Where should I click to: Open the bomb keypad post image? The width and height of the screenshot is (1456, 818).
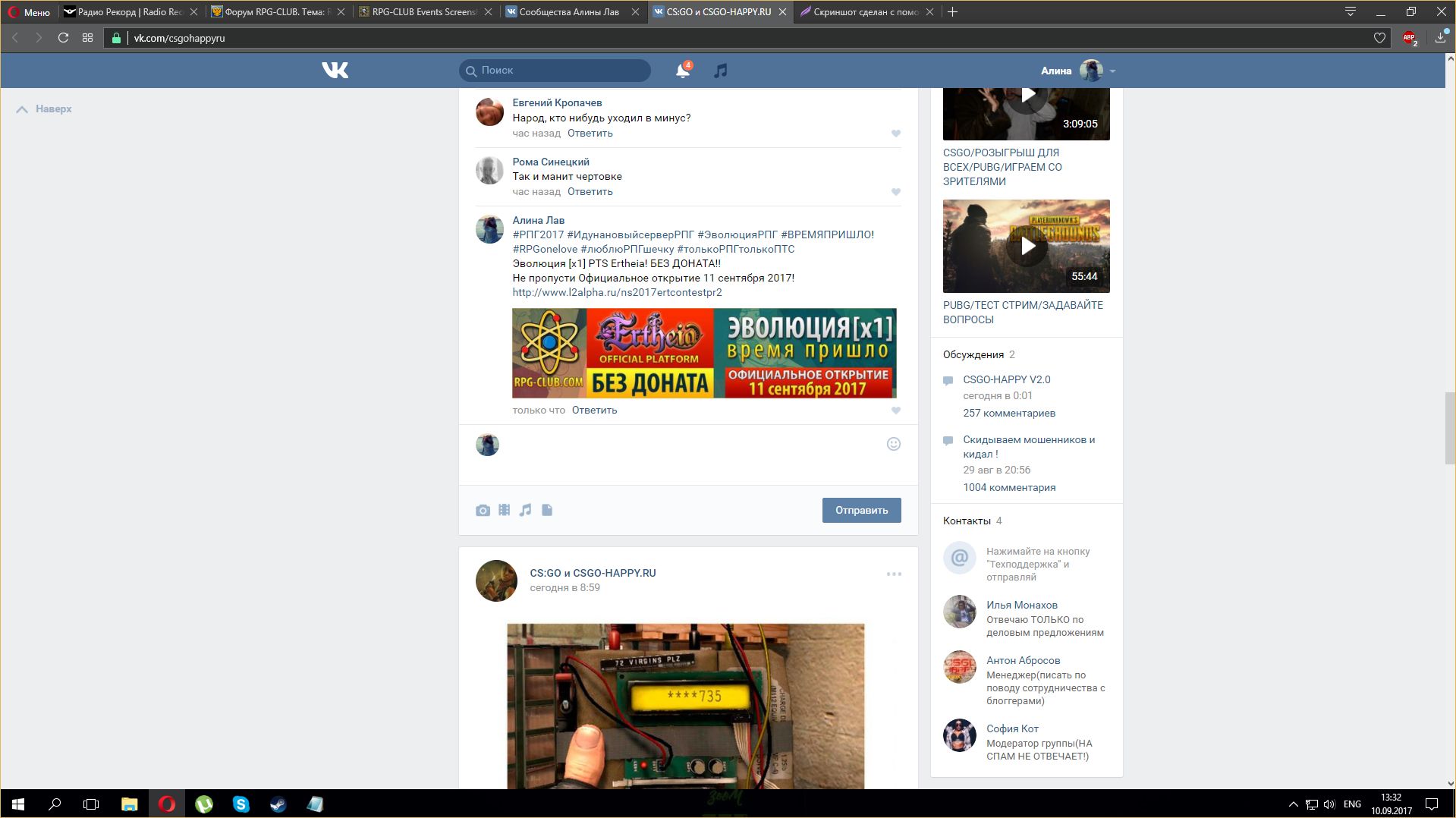[685, 706]
